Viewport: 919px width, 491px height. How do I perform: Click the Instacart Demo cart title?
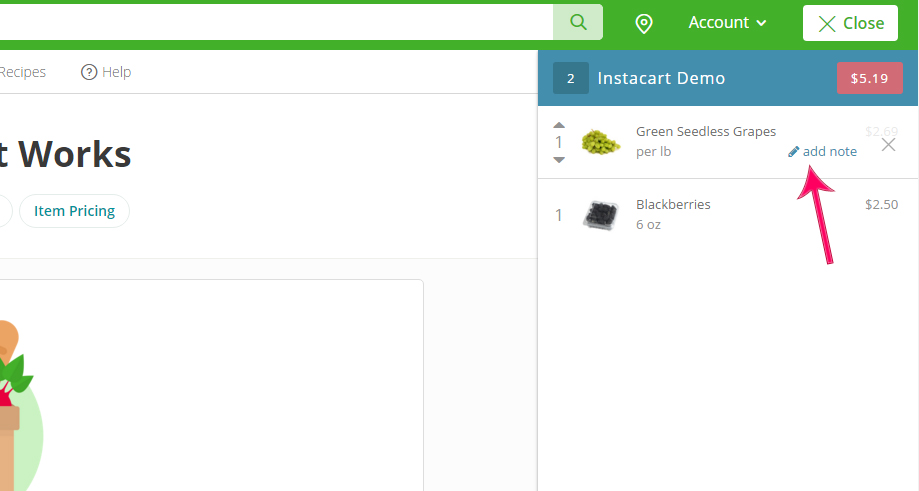click(661, 79)
